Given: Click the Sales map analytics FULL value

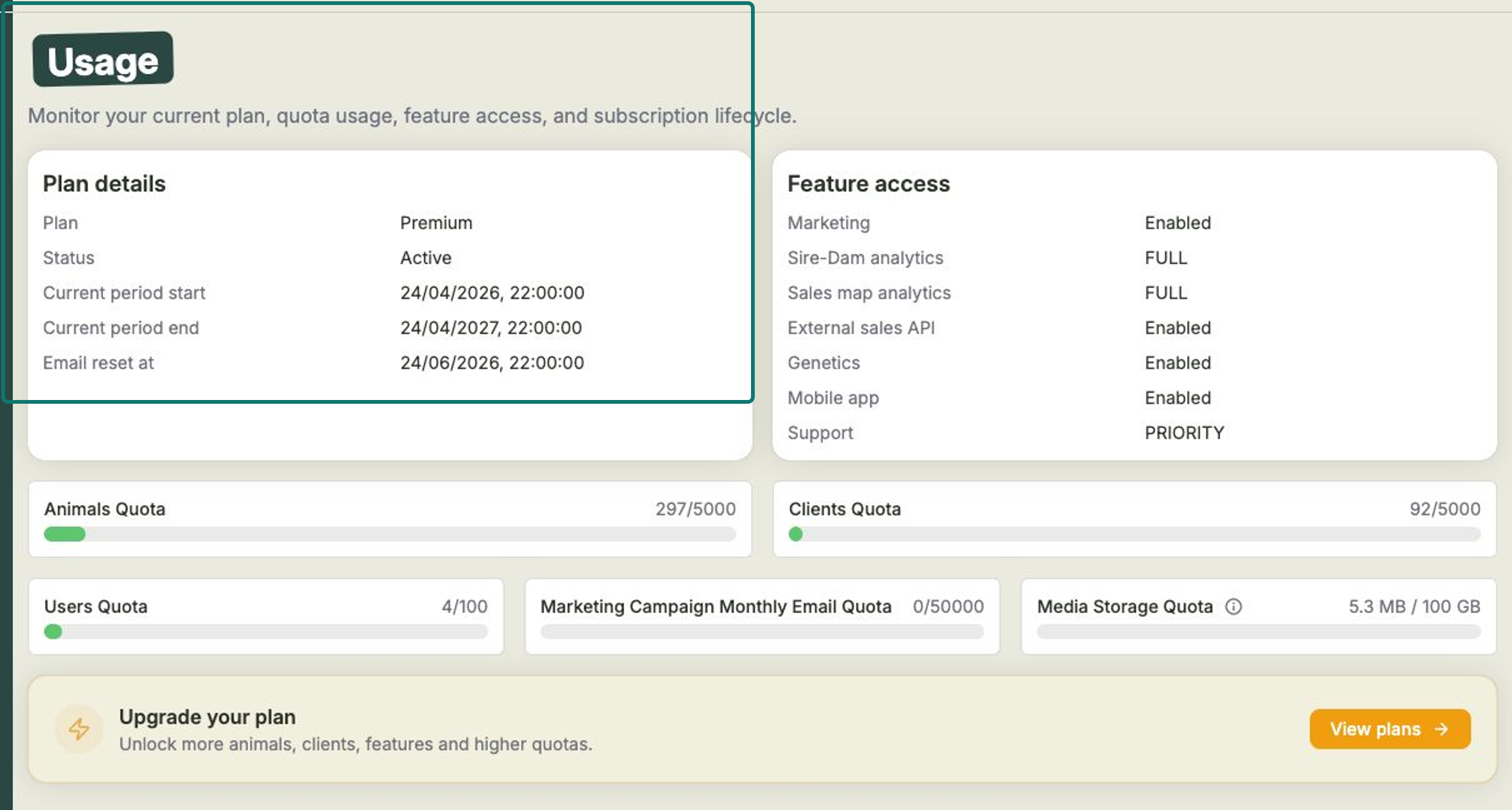Looking at the screenshot, I should coord(1166,293).
